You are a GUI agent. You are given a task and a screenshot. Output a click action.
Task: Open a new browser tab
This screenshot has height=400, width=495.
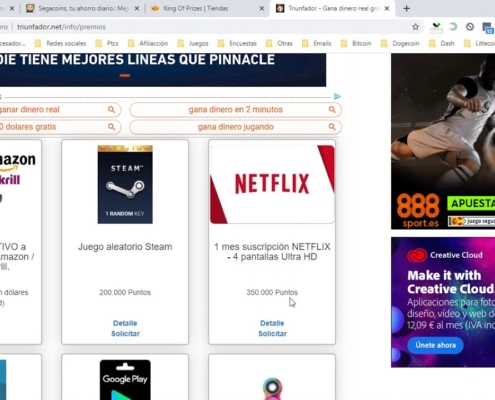point(406,9)
